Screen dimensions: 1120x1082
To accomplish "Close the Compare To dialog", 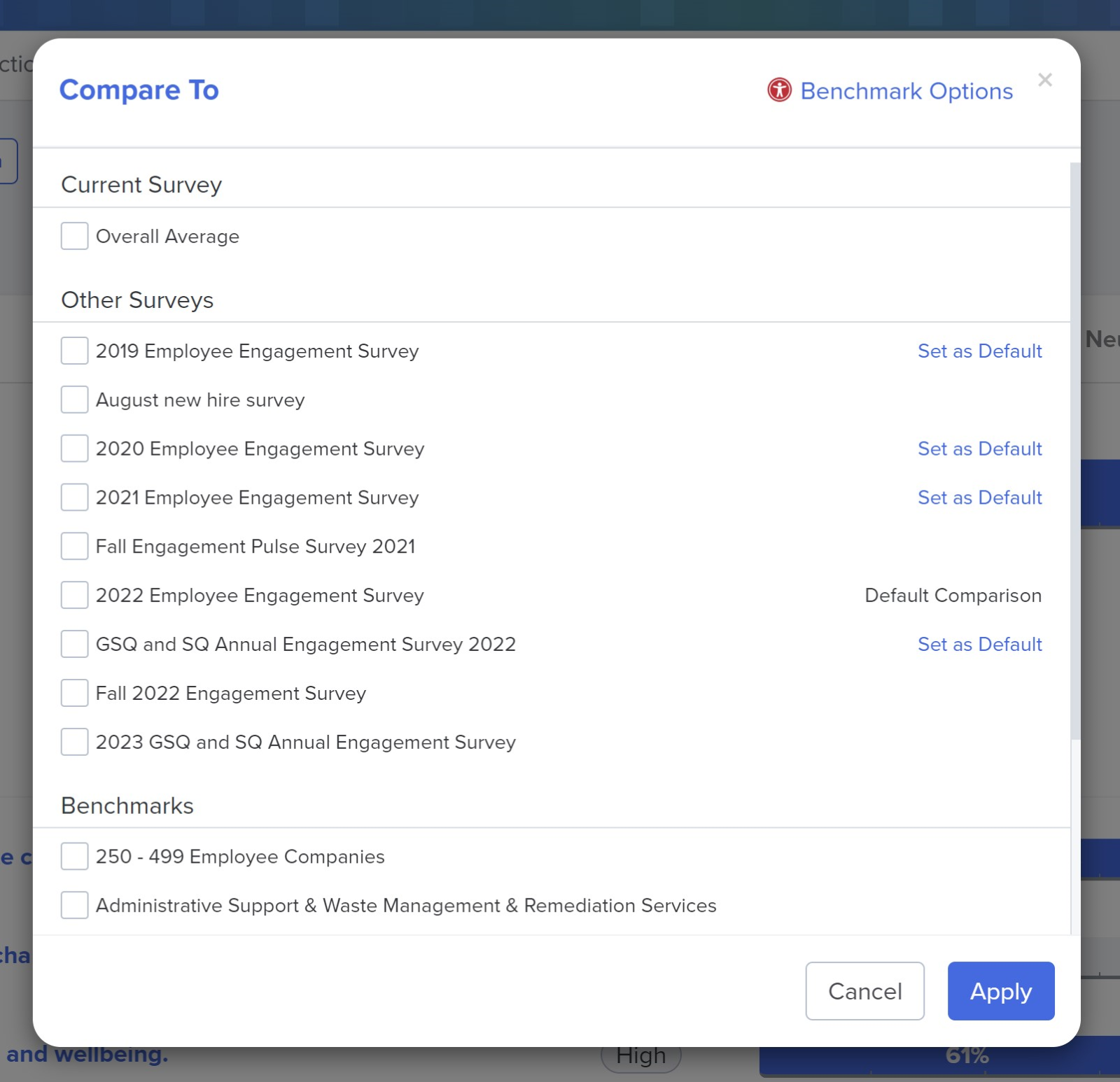I will (1045, 80).
